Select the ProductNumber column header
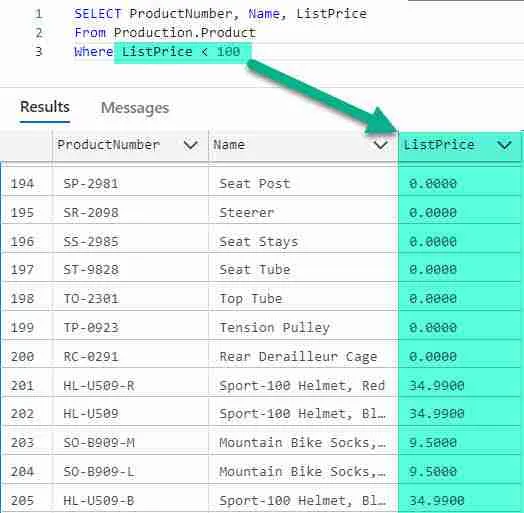The height and width of the screenshot is (513, 524). pyautogui.click(x=130, y=145)
